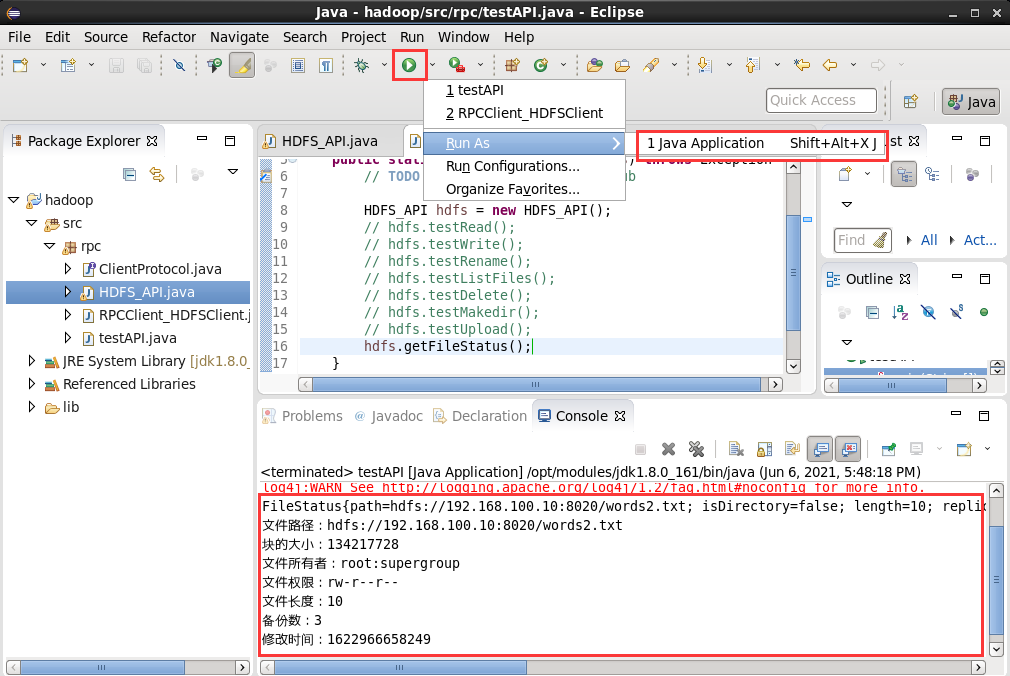Switch to the Problems tab
Viewport: 1010px width, 676px height.
[303, 416]
